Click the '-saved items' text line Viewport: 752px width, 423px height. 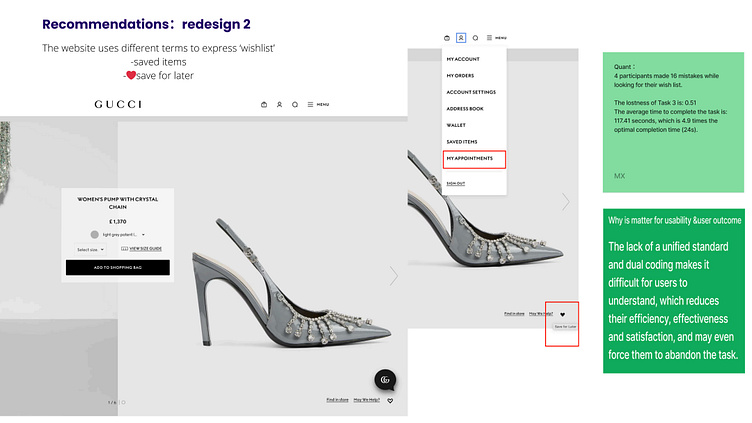point(158,62)
